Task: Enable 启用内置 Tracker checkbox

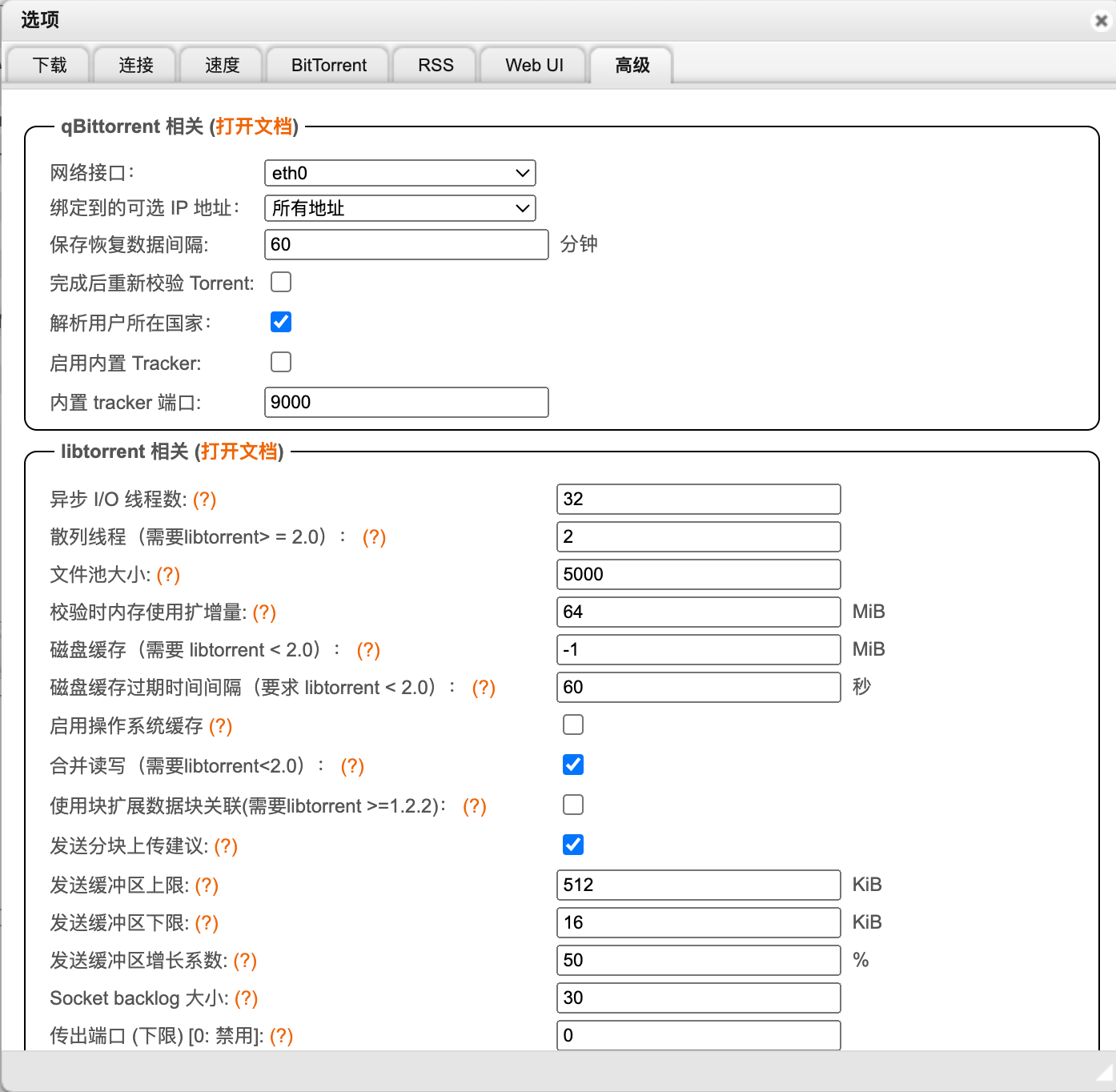Action: tap(281, 363)
